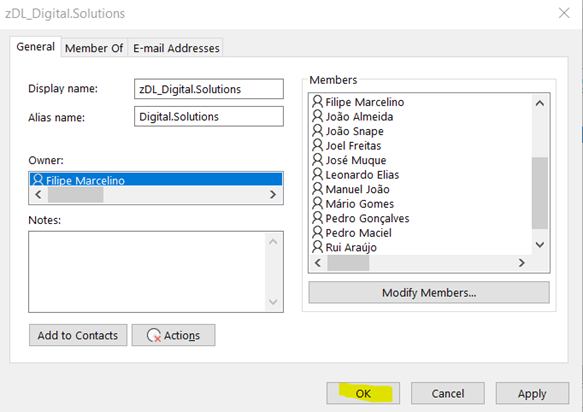
Task: Click the Owner box horizontal scrollbar thumb
Action: [75, 194]
